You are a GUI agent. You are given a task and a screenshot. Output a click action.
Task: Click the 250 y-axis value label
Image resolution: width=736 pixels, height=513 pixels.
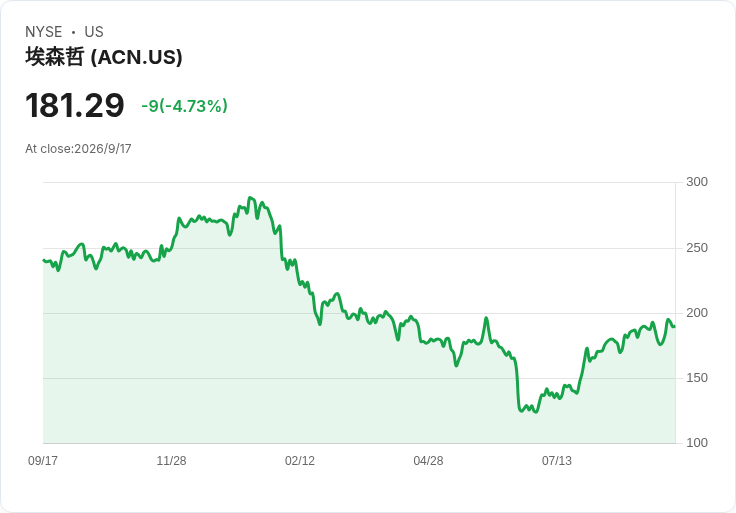(x=697, y=248)
